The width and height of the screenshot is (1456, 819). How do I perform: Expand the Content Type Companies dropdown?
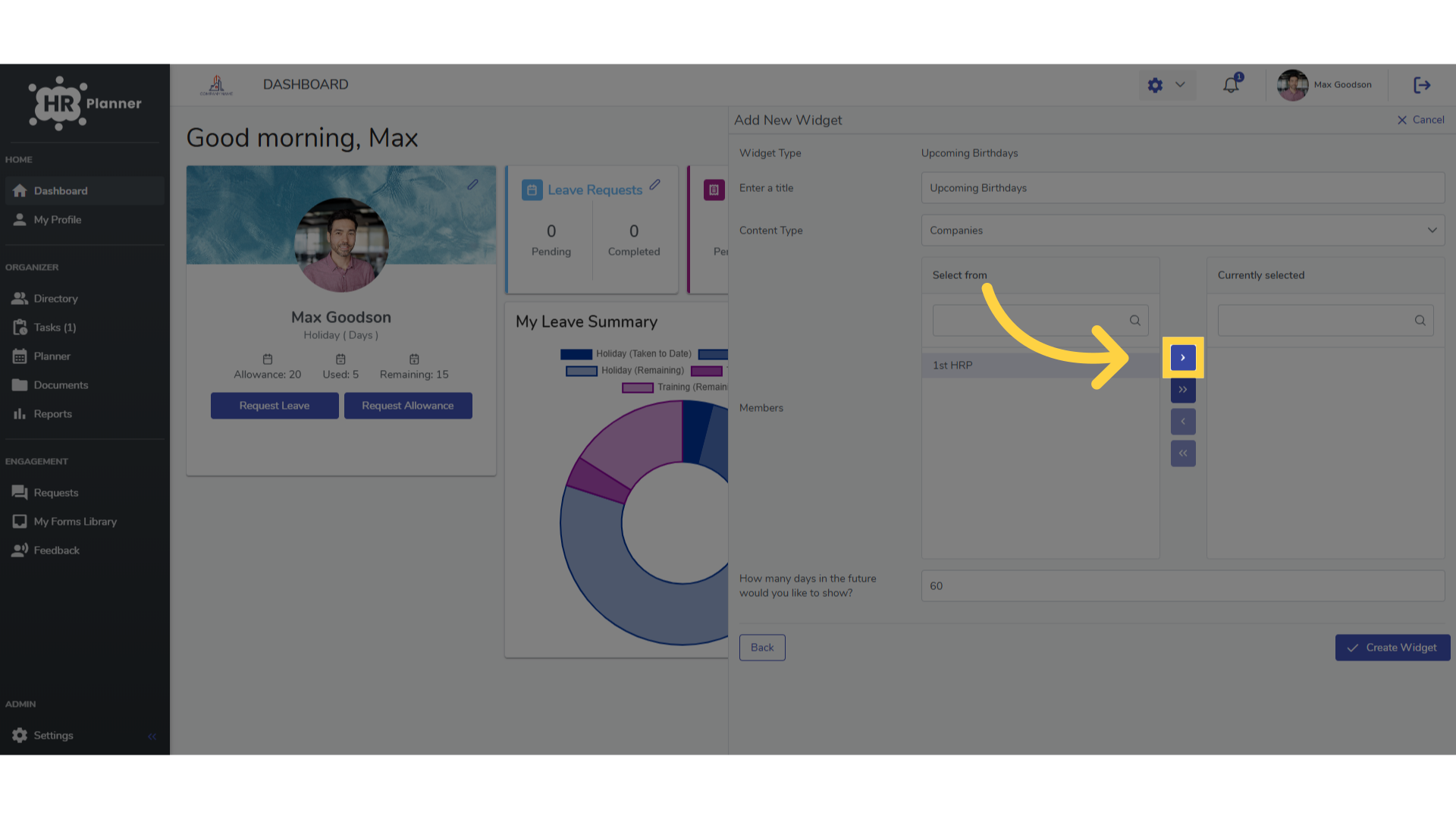1182,231
